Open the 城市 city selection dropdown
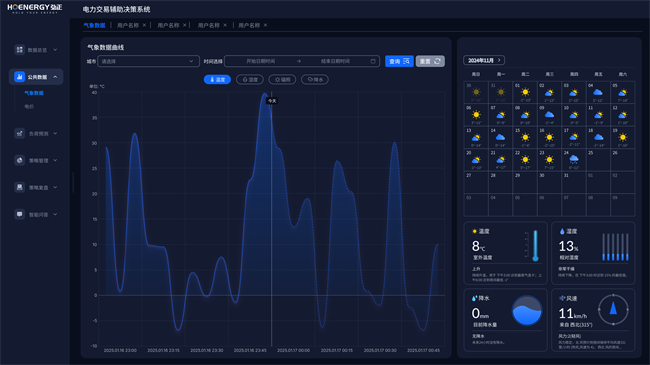This screenshot has width=650, height=365. (148, 61)
